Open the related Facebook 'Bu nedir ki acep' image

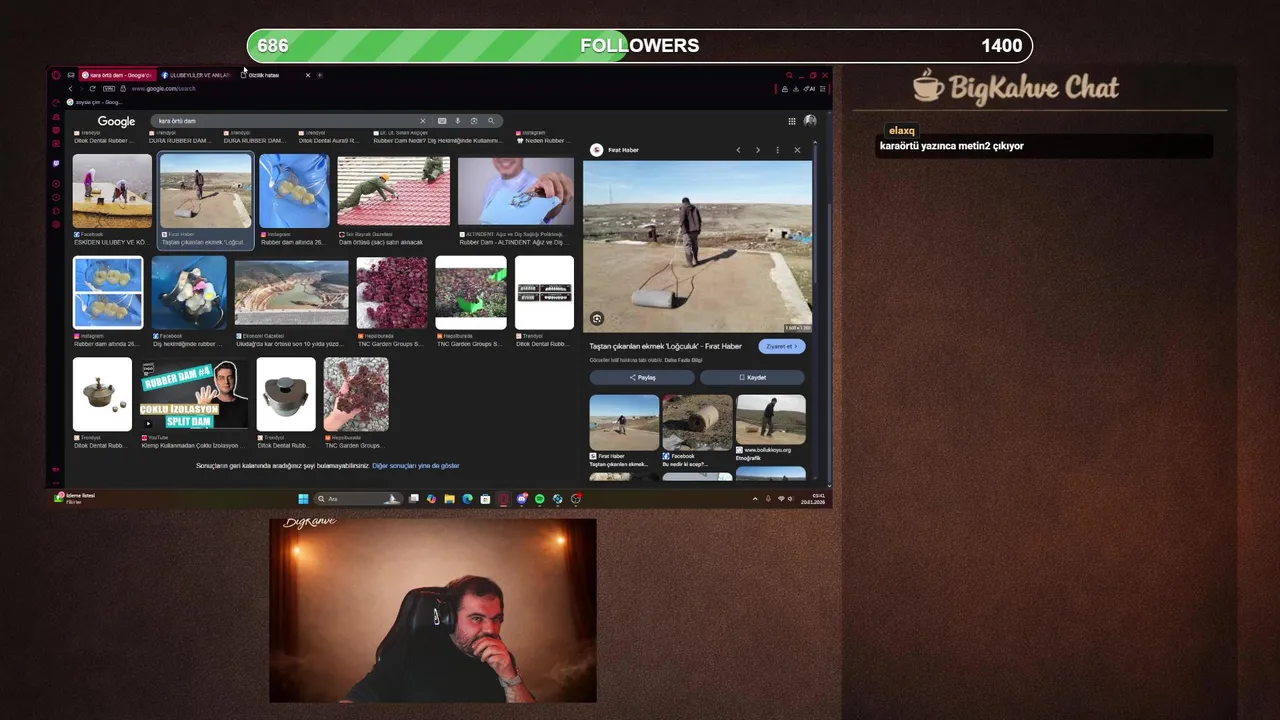[x=697, y=421]
